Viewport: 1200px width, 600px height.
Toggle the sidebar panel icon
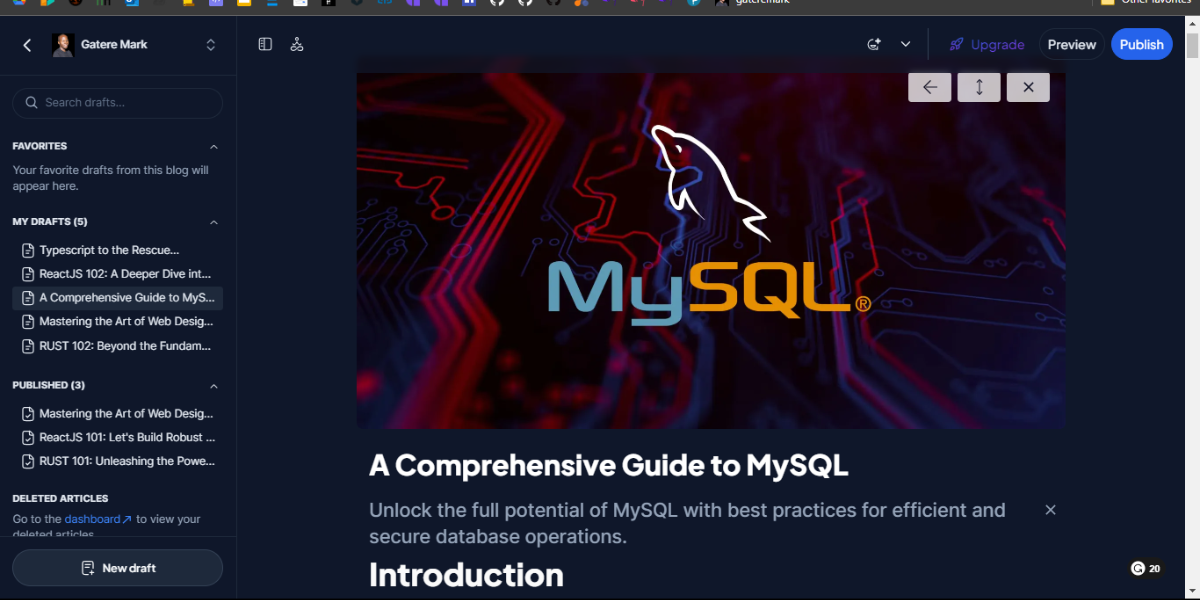tap(265, 44)
